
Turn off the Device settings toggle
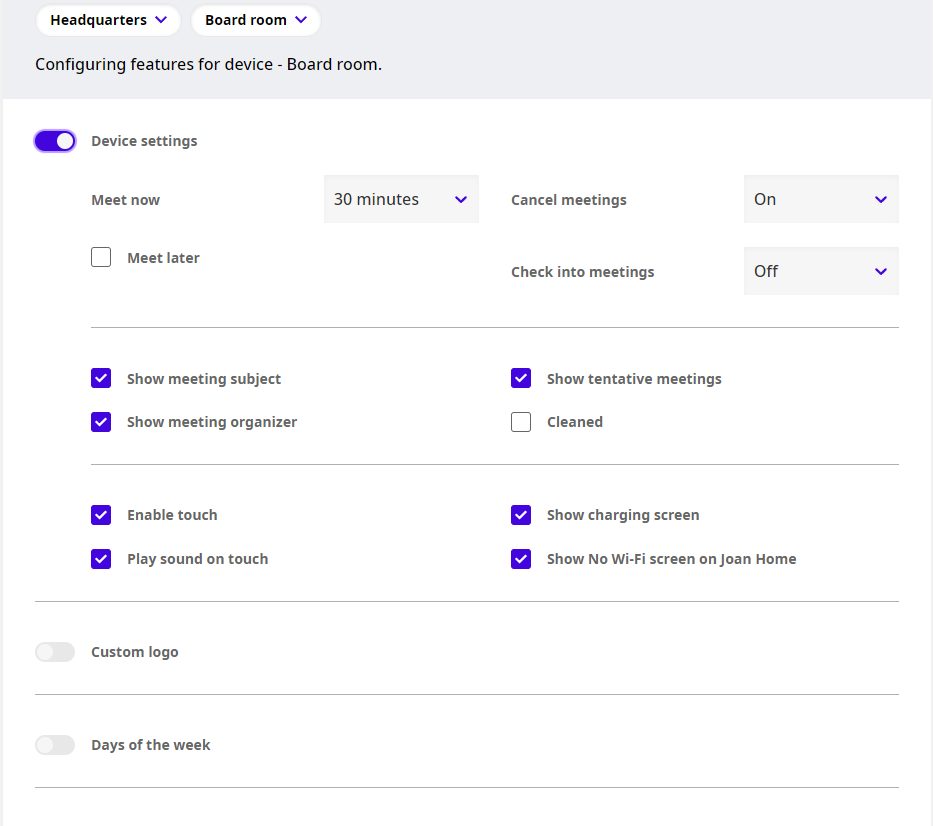[55, 141]
